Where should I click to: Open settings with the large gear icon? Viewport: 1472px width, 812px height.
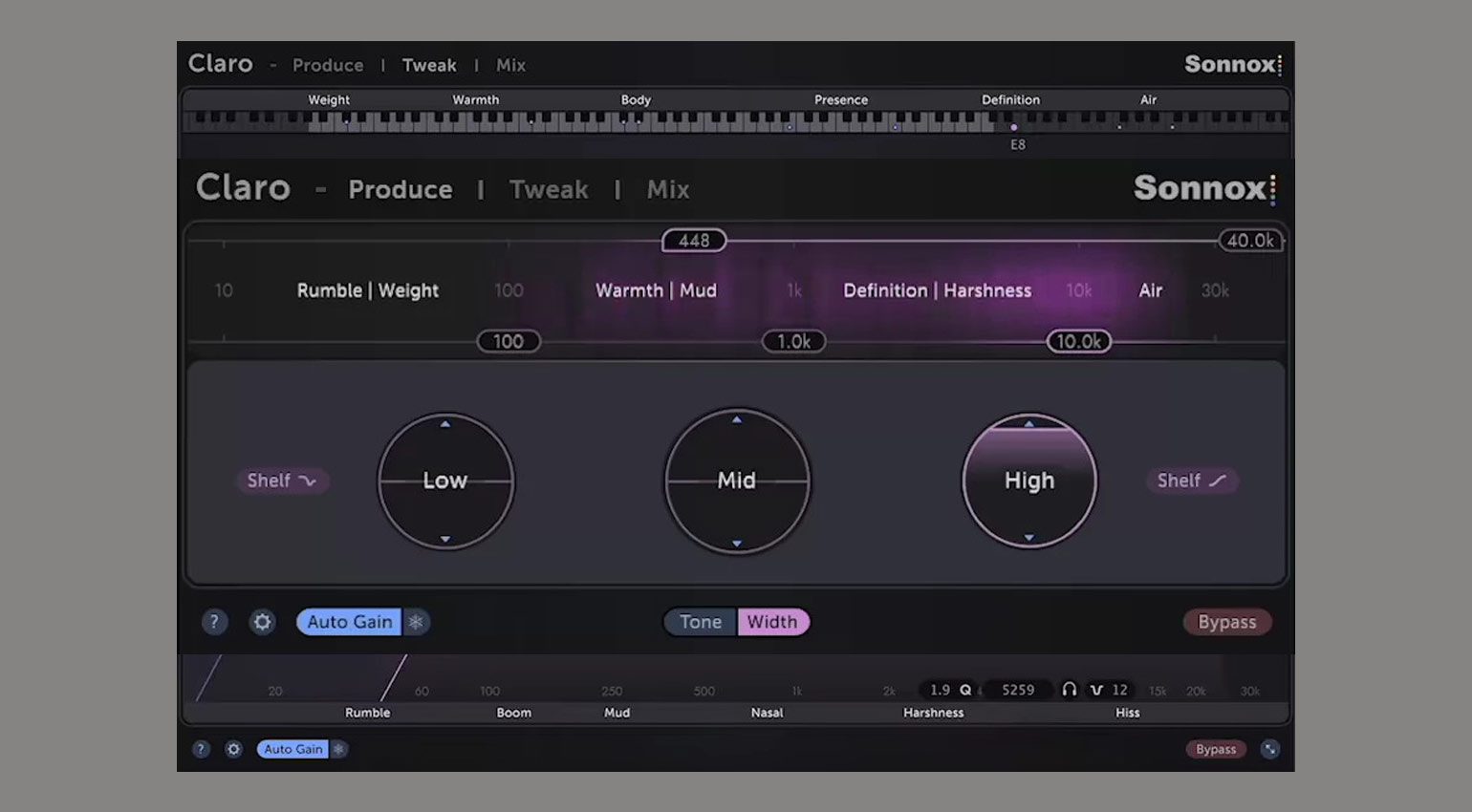coord(262,622)
